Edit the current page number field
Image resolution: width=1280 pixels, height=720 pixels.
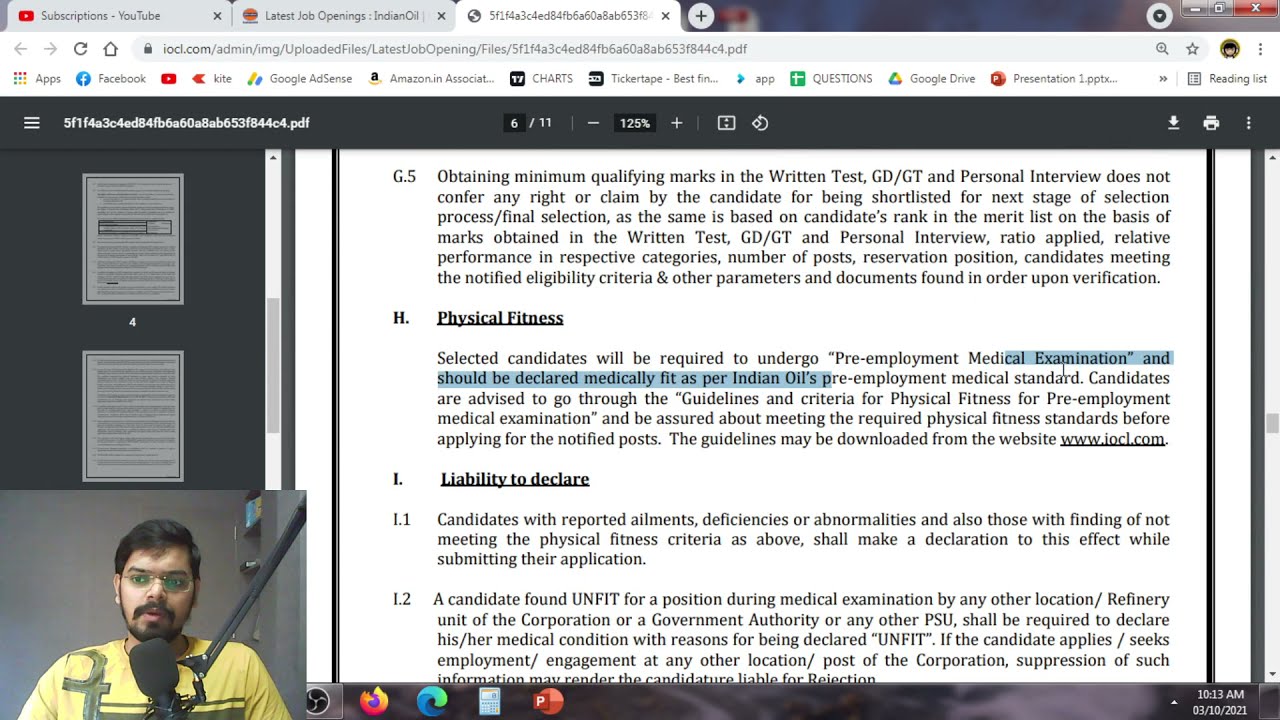click(514, 123)
